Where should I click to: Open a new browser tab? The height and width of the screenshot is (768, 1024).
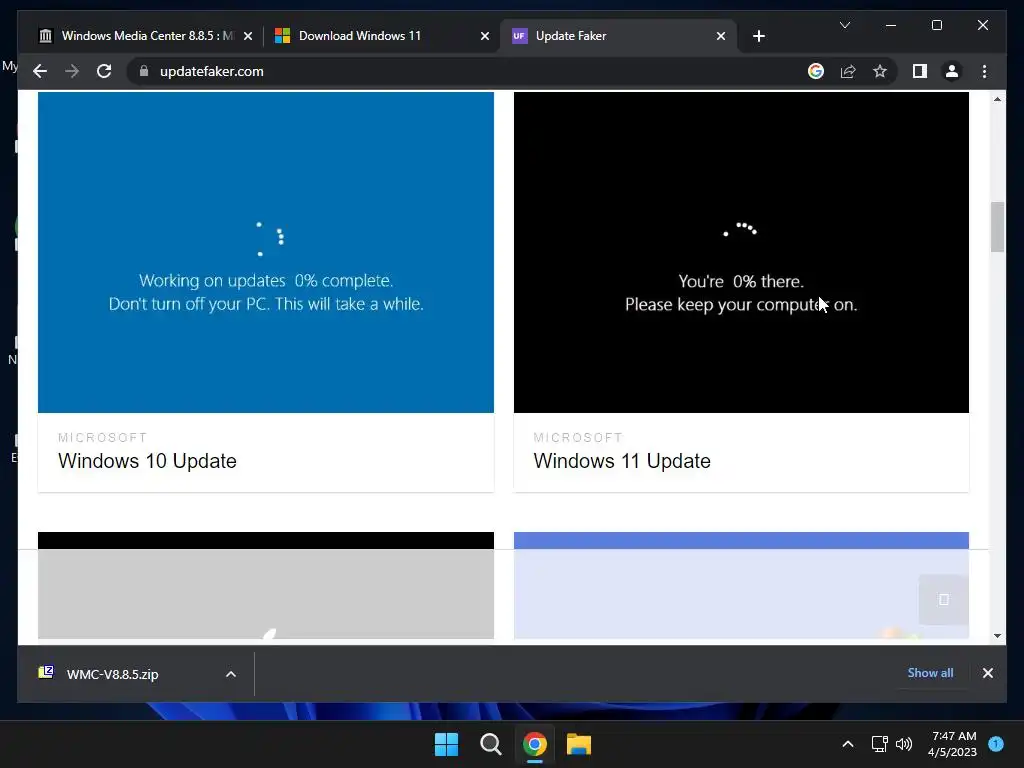(x=758, y=36)
